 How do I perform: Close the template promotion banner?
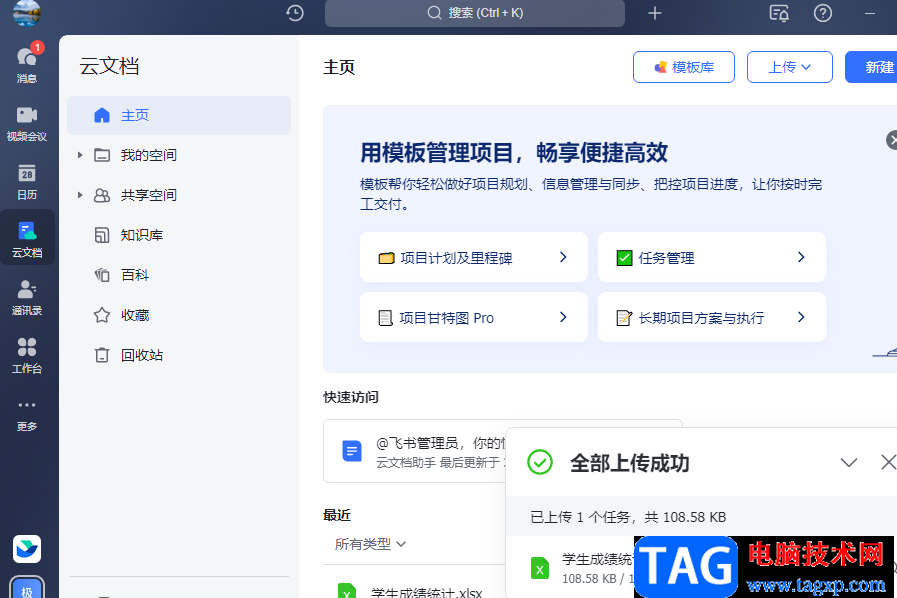tap(892, 140)
